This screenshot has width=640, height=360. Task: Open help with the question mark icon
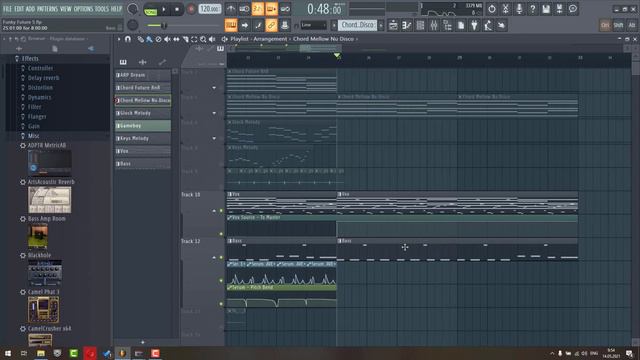coord(532,9)
